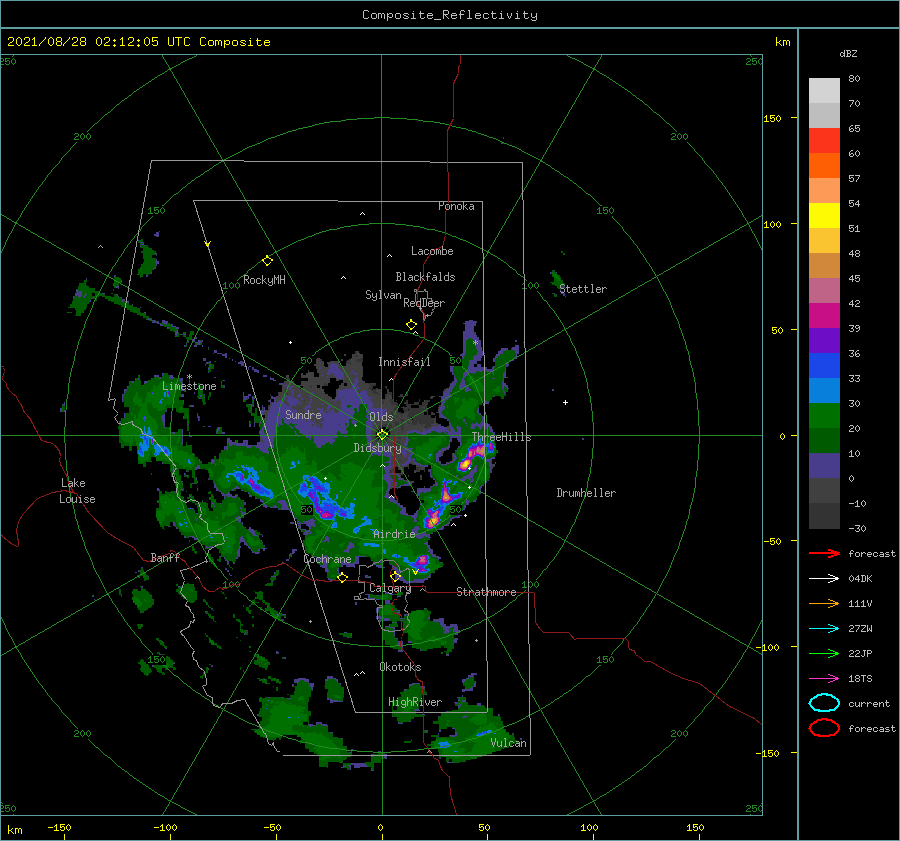Click yellow diamond marker below RedDeer
The width and height of the screenshot is (900, 841).
[x=411, y=325]
